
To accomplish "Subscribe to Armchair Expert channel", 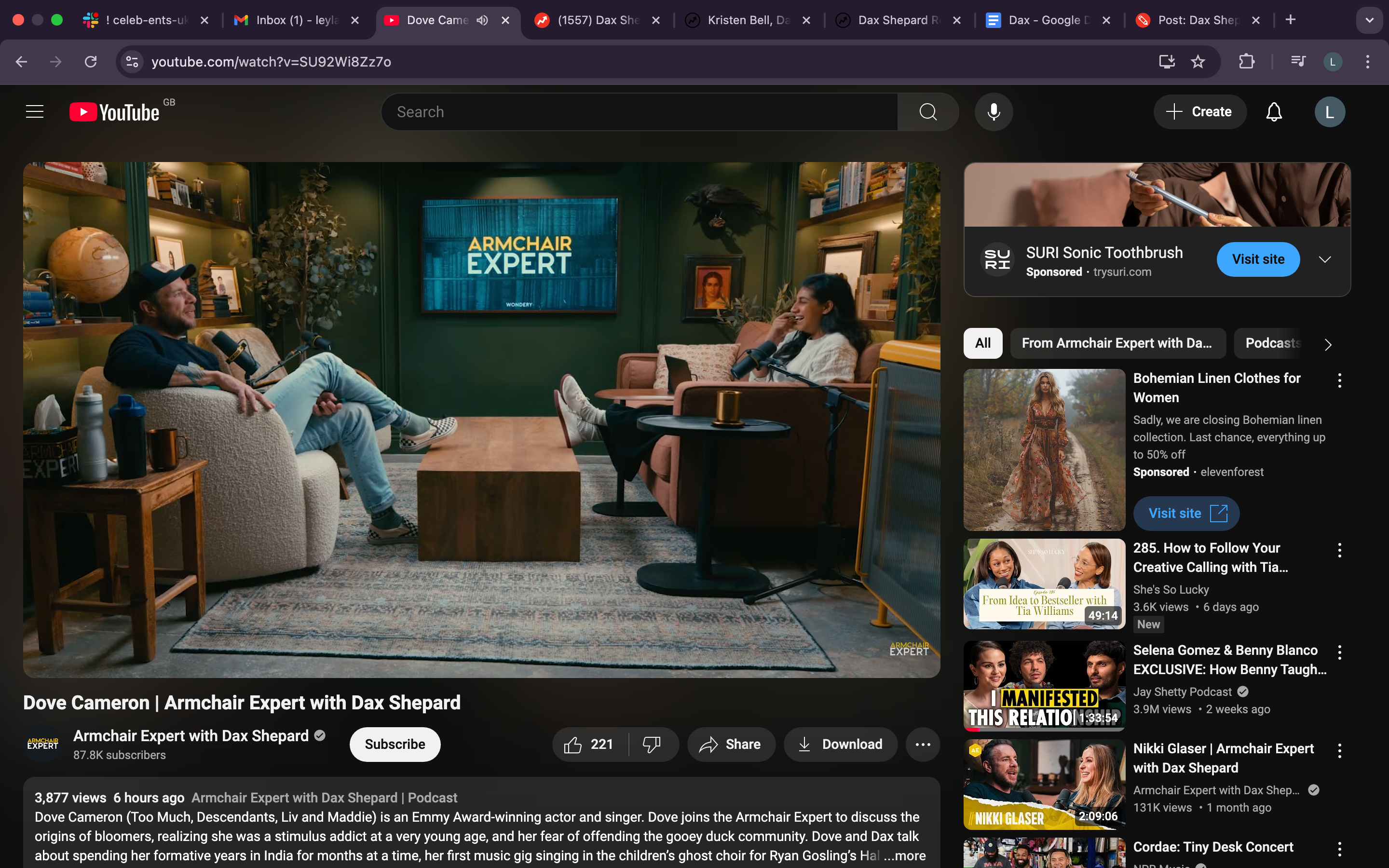I will pyautogui.click(x=395, y=745).
